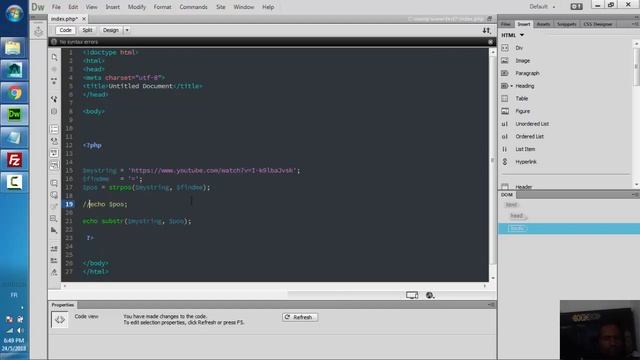Click the info icon beside No syntax errors

pos(54,42)
